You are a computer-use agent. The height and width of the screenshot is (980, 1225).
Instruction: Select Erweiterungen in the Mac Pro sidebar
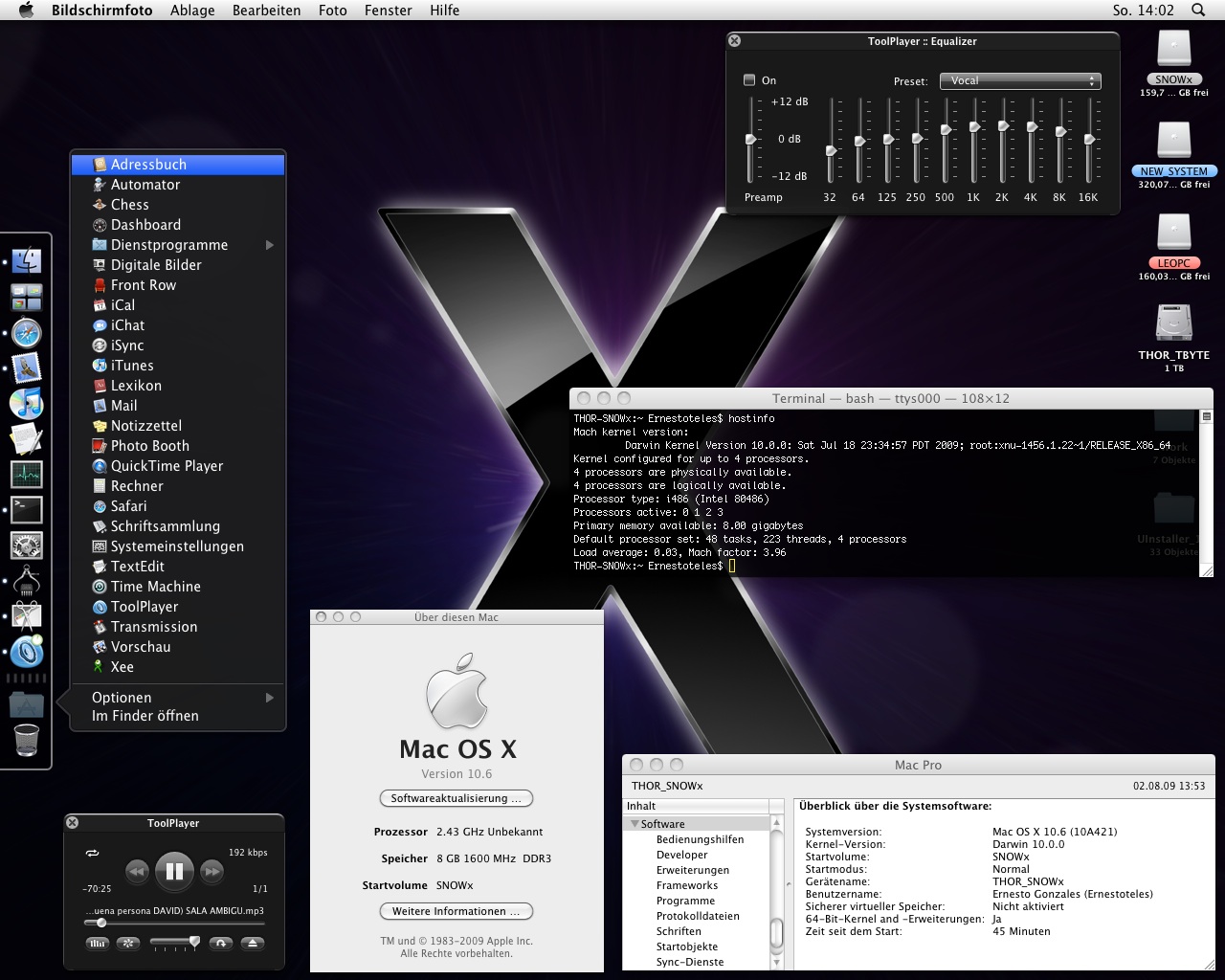693,870
